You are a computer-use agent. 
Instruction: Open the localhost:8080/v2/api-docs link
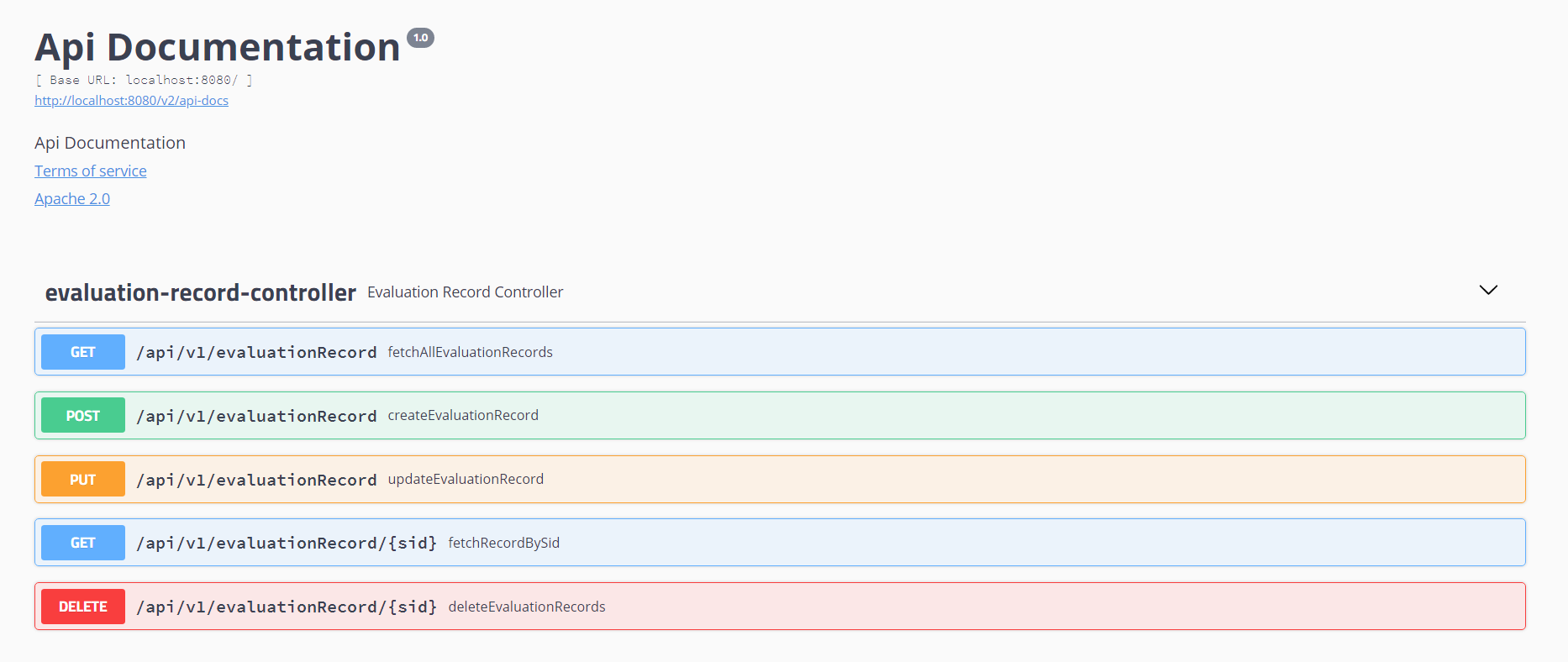pyautogui.click(x=131, y=100)
